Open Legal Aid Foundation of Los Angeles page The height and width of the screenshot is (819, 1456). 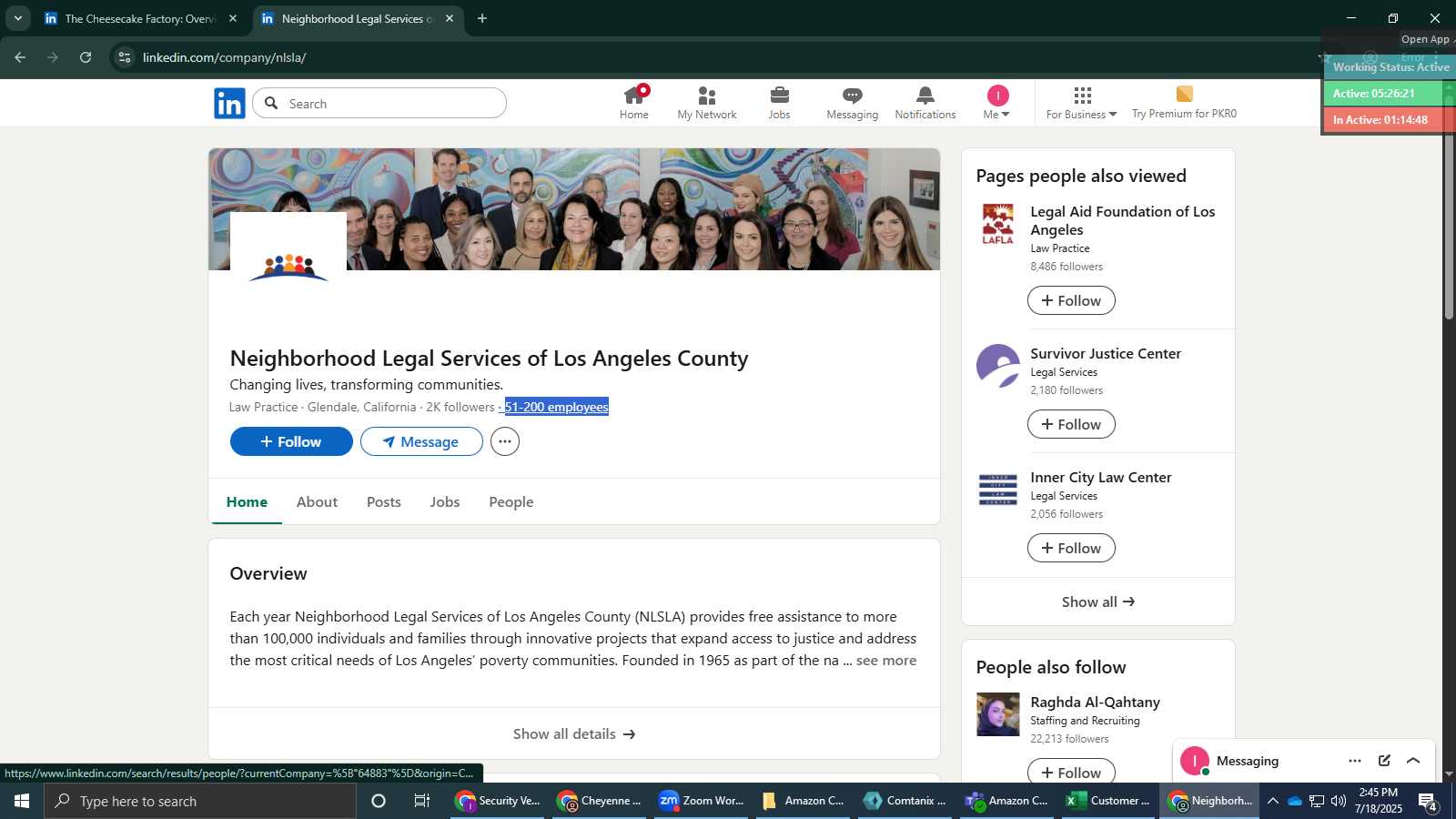tap(1123, 220)
